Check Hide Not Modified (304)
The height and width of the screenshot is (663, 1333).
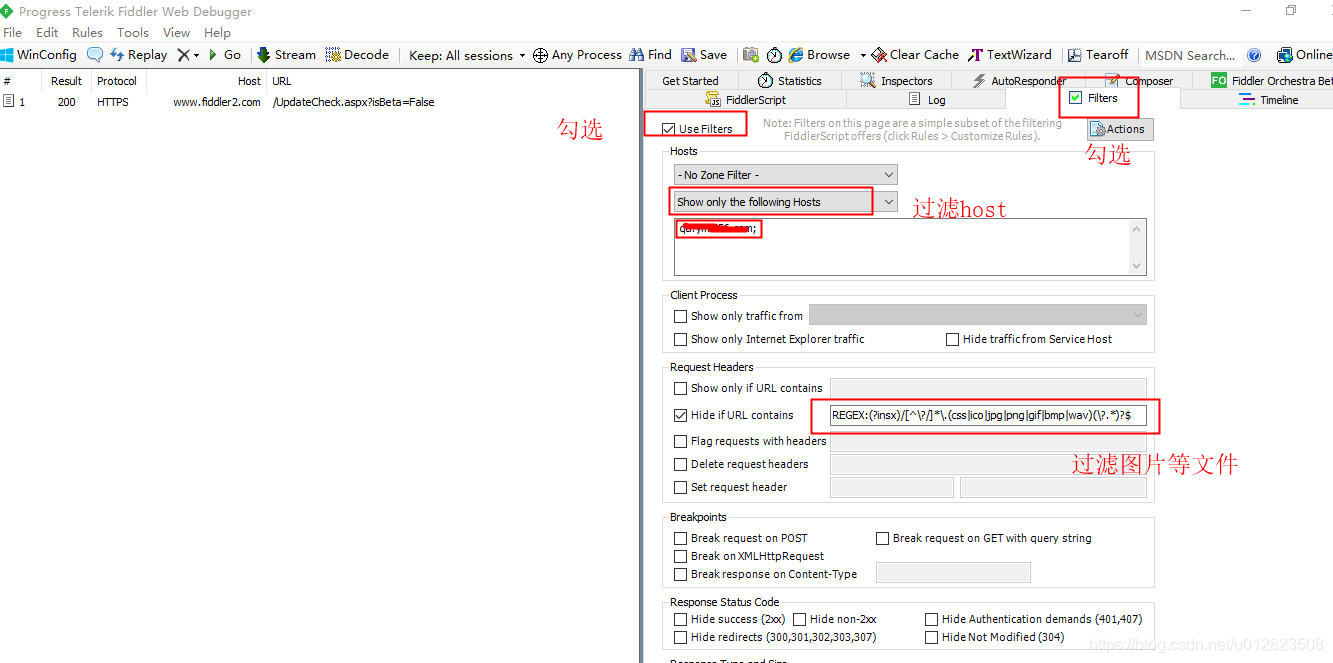coord(932,637)
